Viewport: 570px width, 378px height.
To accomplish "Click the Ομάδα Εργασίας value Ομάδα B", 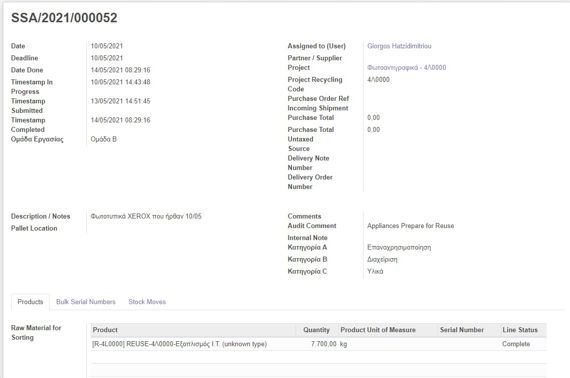I will (104, 139).
